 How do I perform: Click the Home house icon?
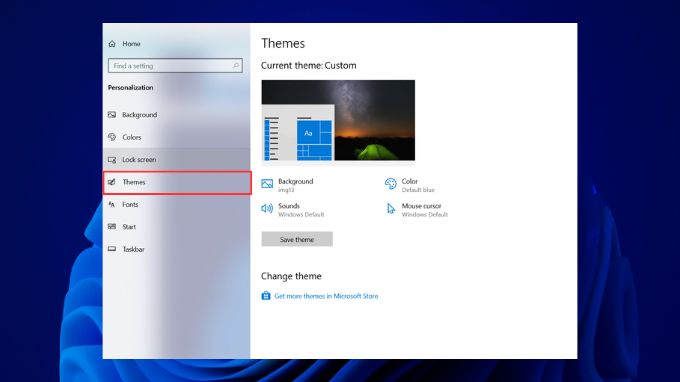(112, 44)
